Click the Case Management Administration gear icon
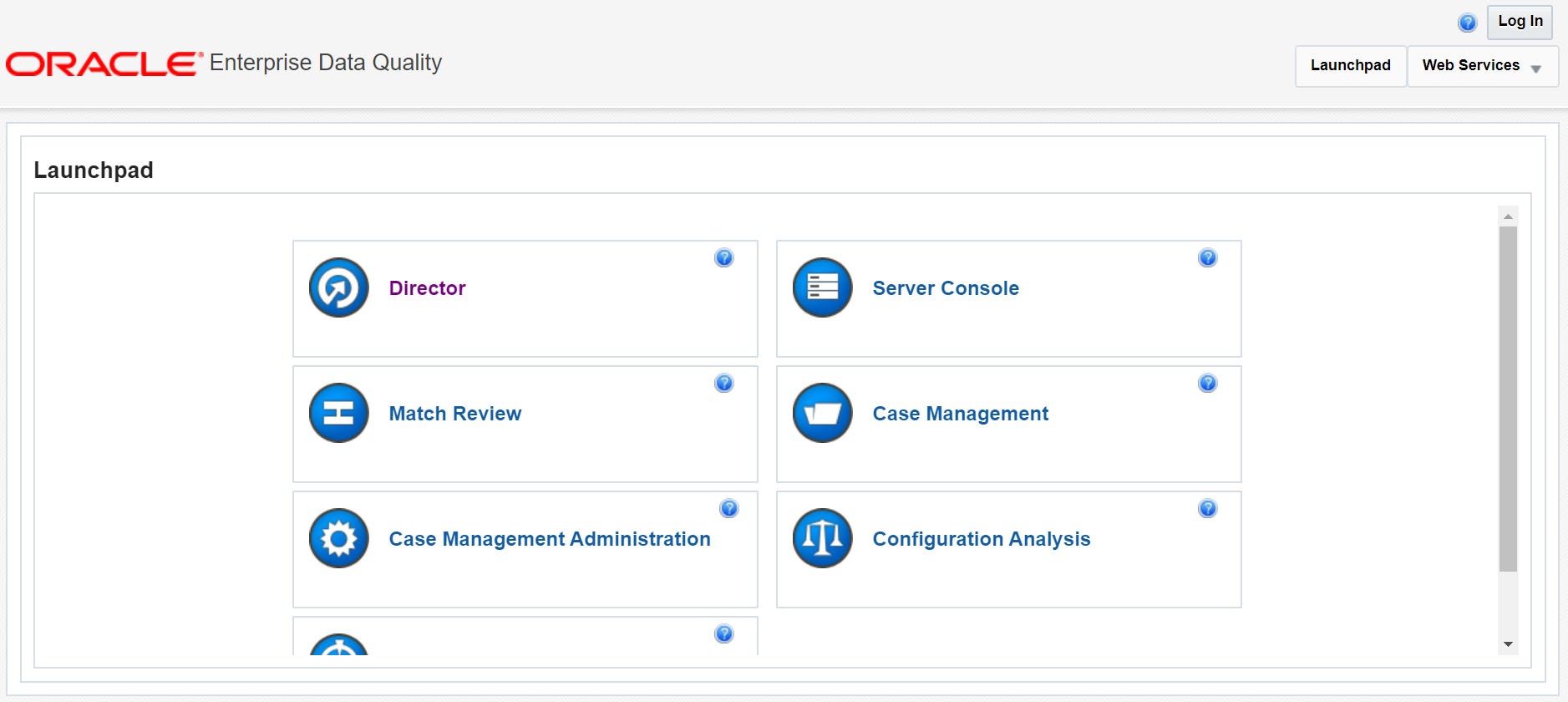Viewport: 1568px width, 702px height. point(338,538)
